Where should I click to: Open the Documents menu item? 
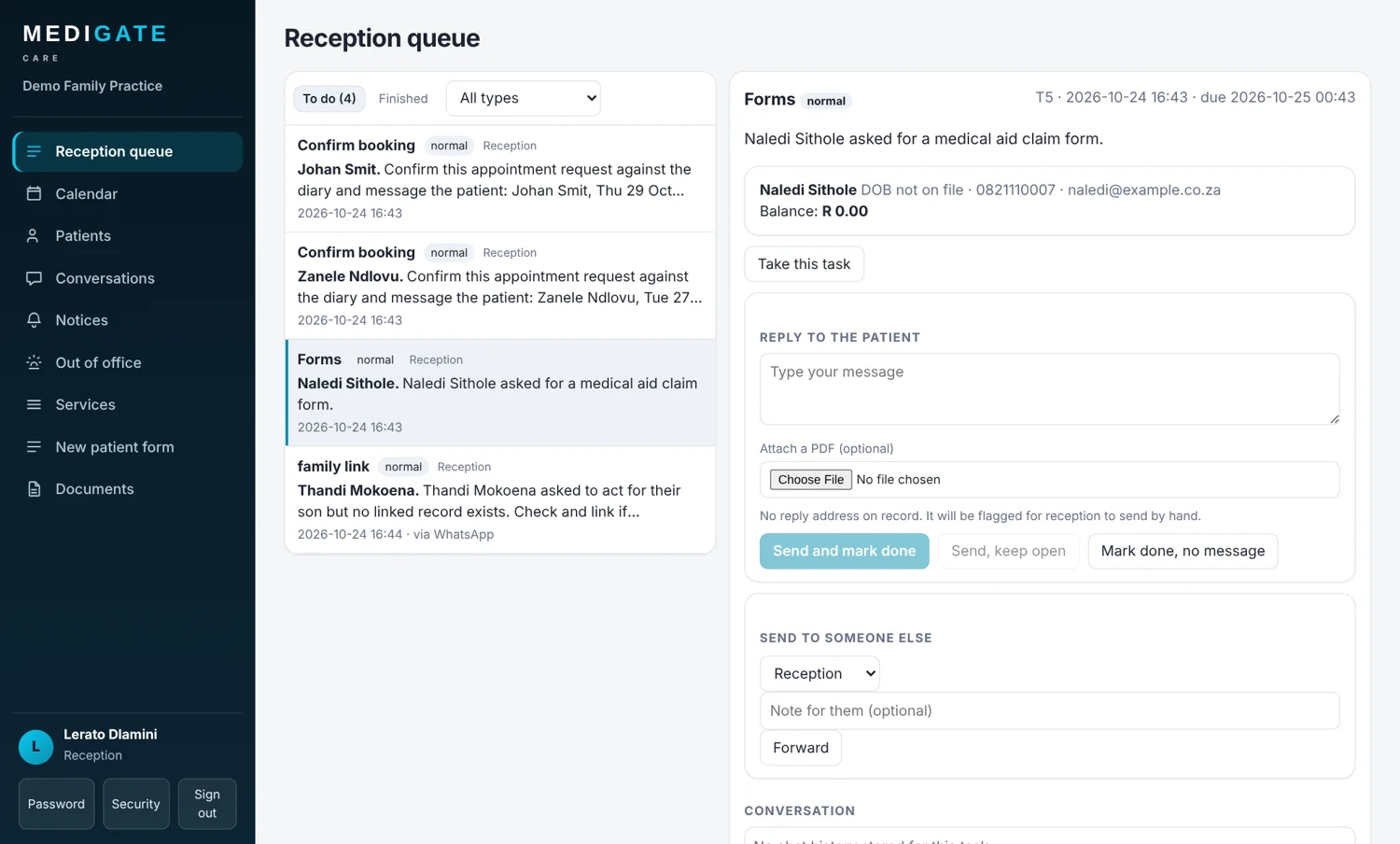point(128,489)
